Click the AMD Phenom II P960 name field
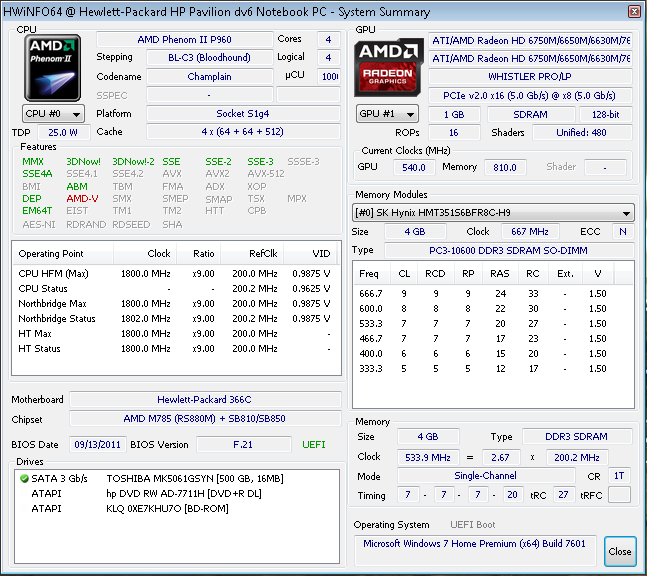The height and width of the screenshot is (576, 647). (184, 40)
